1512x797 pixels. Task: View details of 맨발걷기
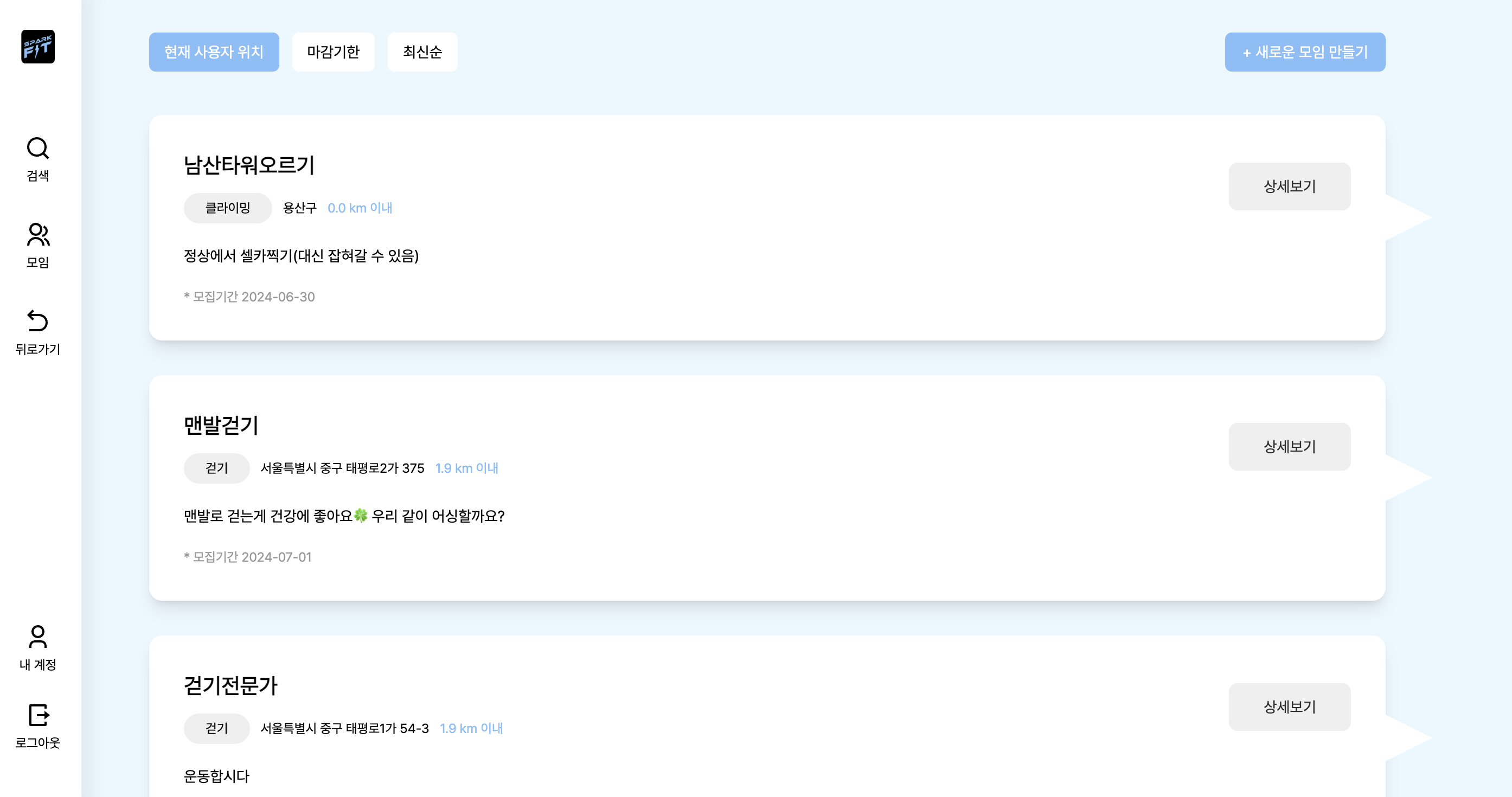[1289, 447]
